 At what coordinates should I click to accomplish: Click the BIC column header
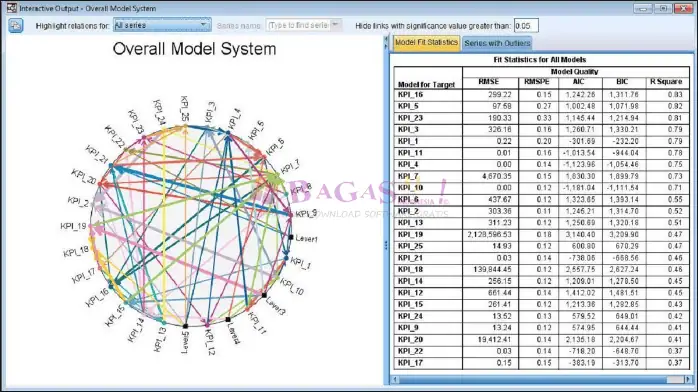[622, 82]
